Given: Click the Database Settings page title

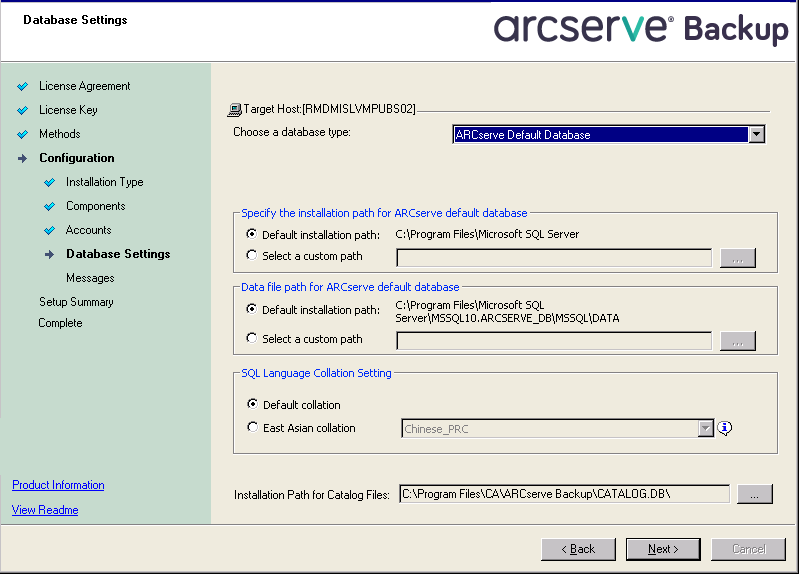Looking at the screenshot, I should point(75,20).
